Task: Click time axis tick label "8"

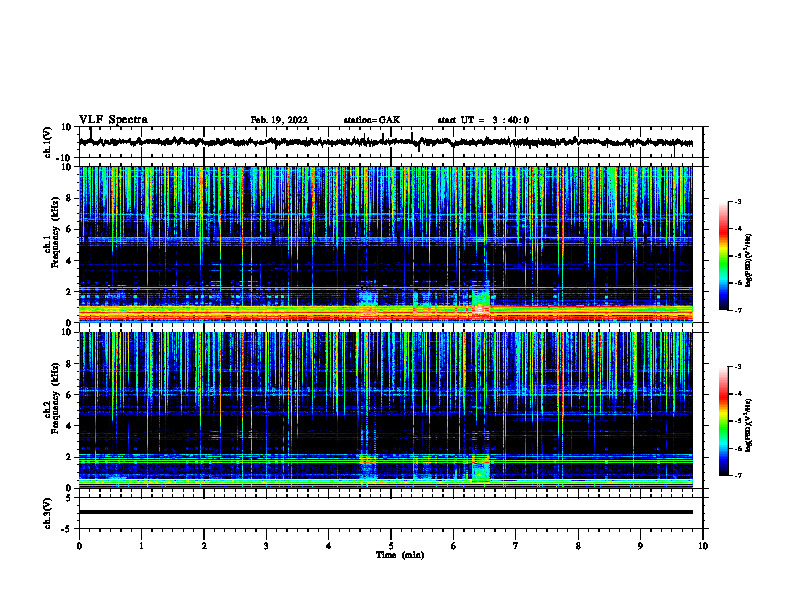Action: point(578,546)
